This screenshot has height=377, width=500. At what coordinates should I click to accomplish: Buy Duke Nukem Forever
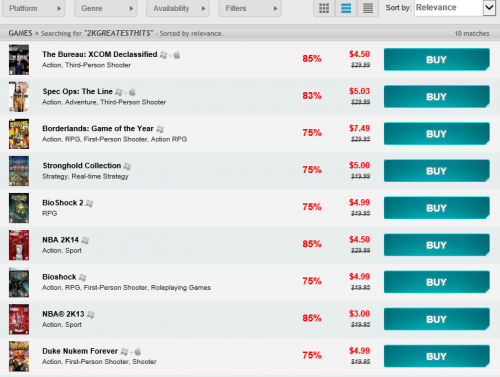(437, 356)
